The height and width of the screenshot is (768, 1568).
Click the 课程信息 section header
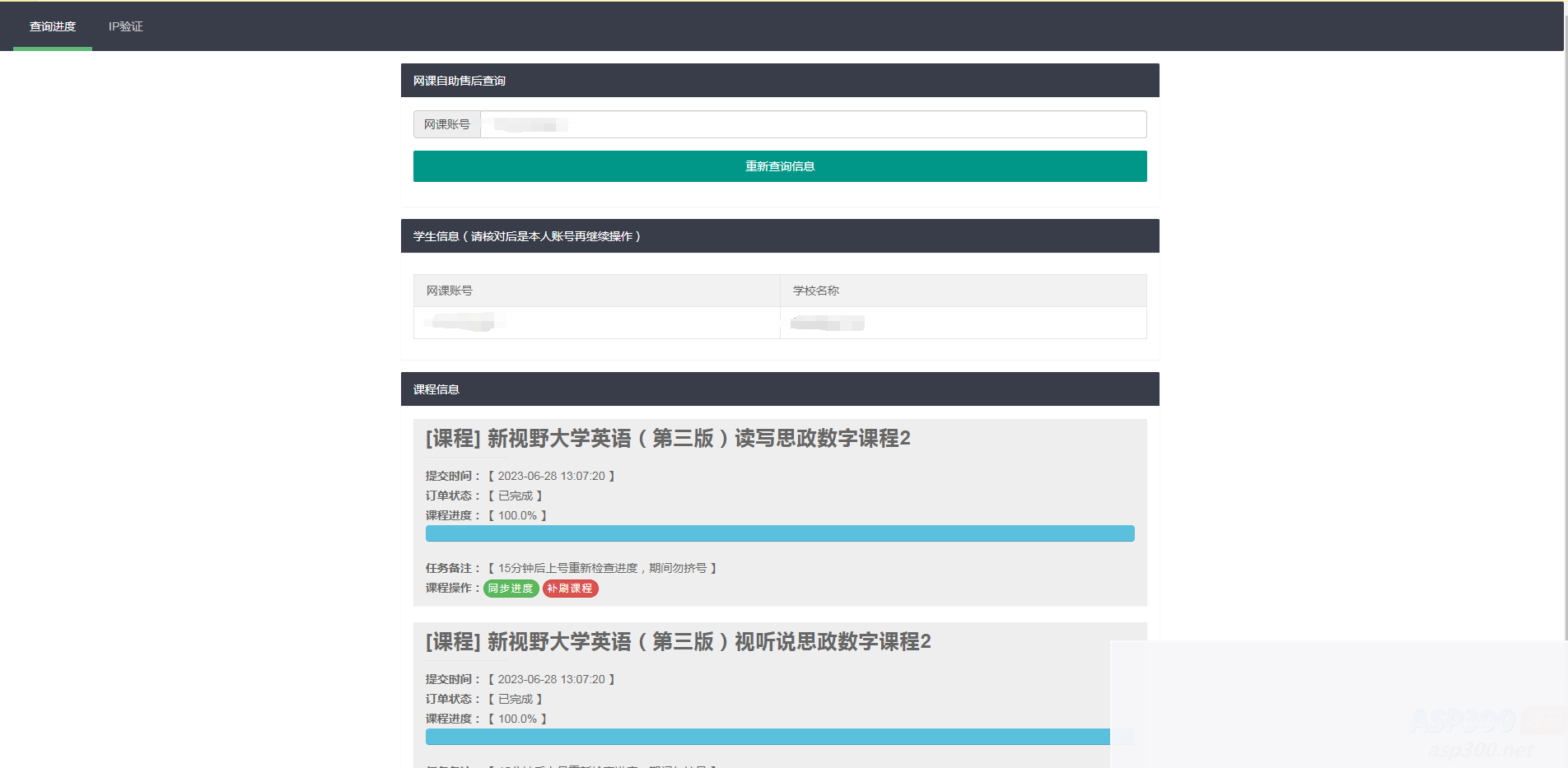(437, 389)
